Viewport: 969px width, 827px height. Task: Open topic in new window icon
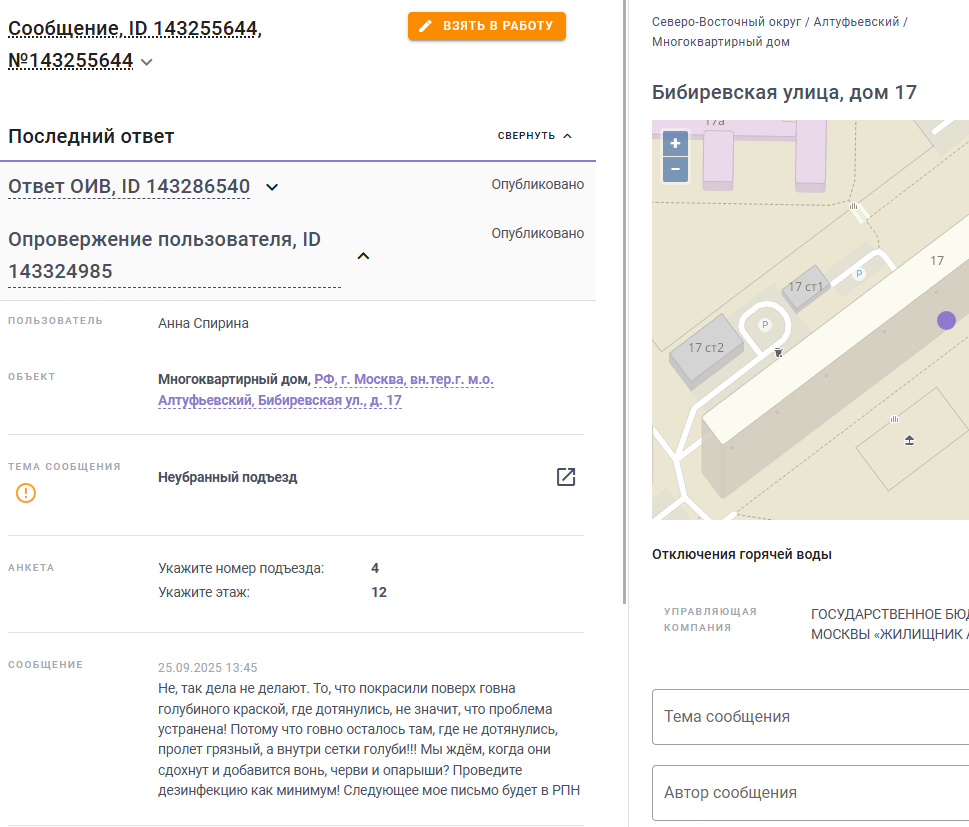(566, 477)
